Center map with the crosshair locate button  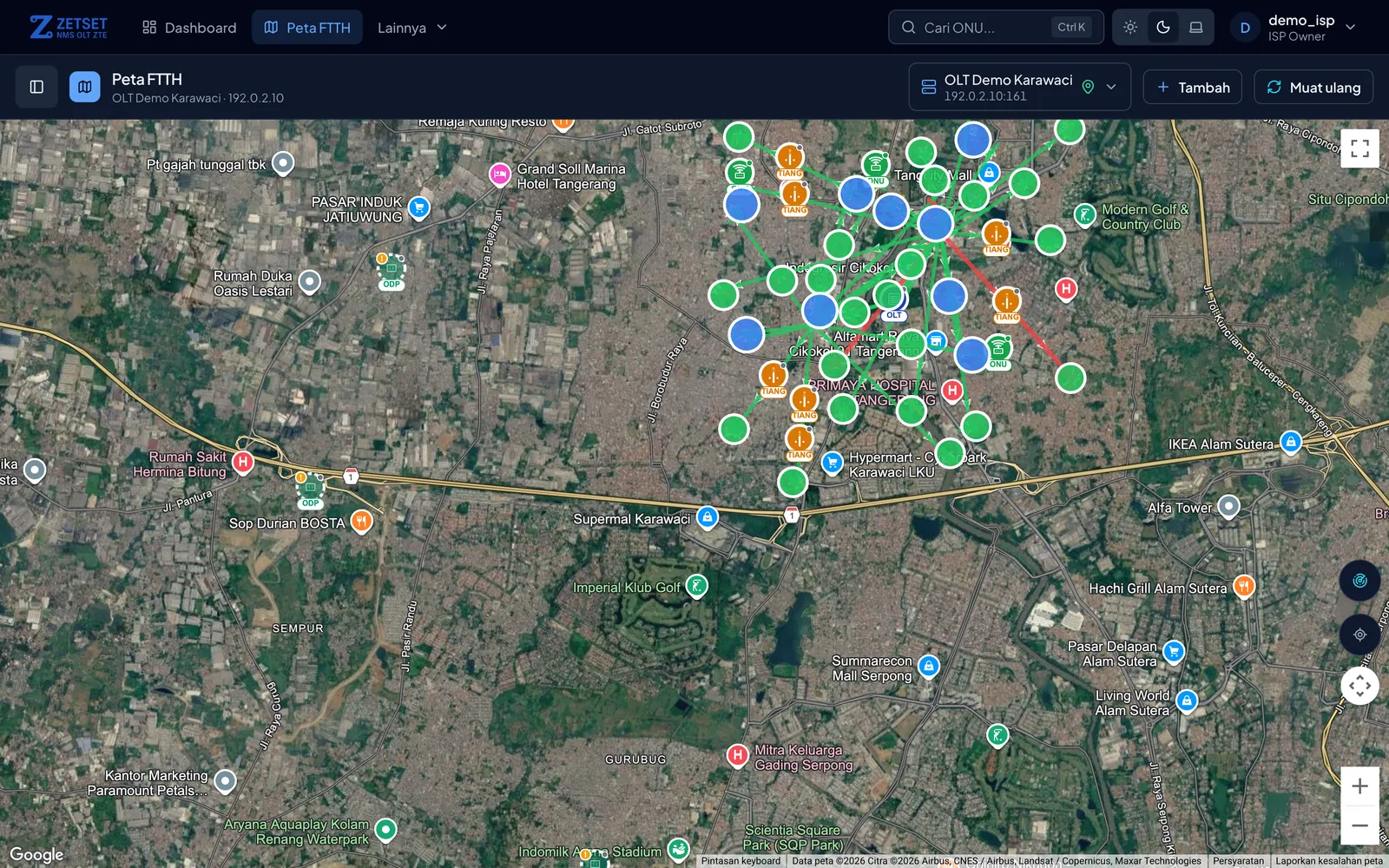pyautogui.click(x=1359, y=635)
